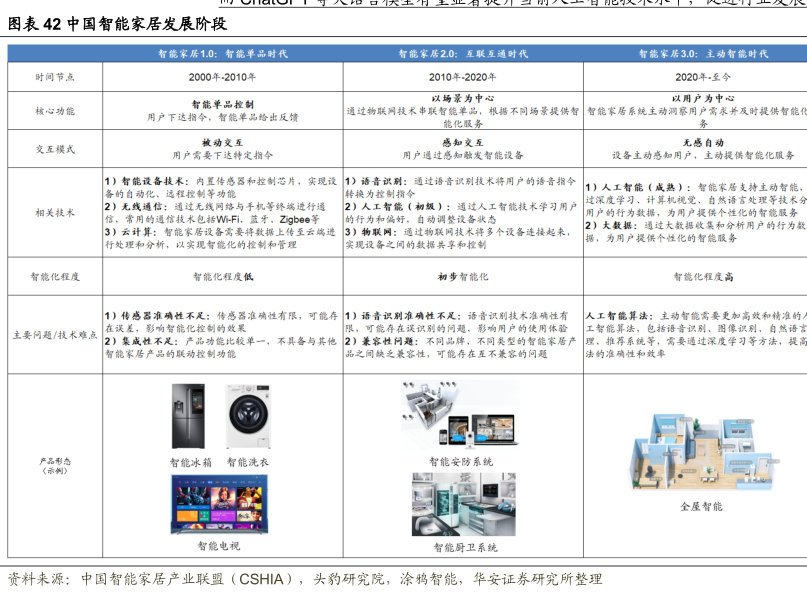
Task: Select the 相关技术 row label
Action: [x=55, y=212]
